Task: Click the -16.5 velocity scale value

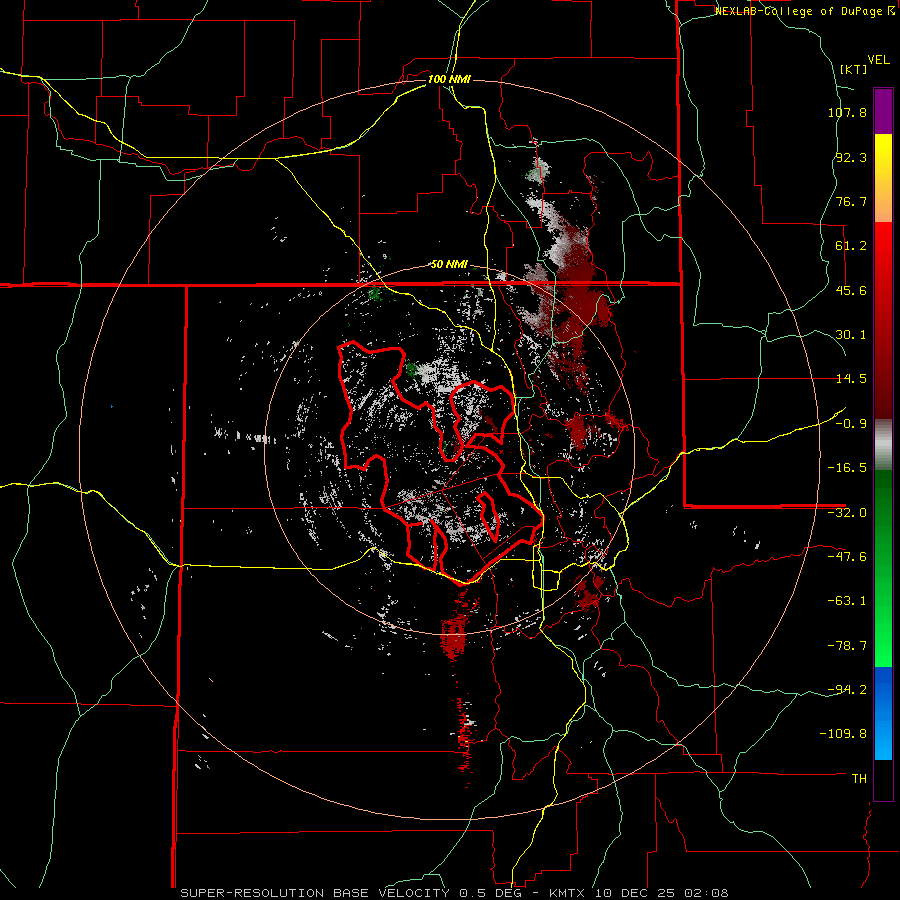Action: click(847, 468)
